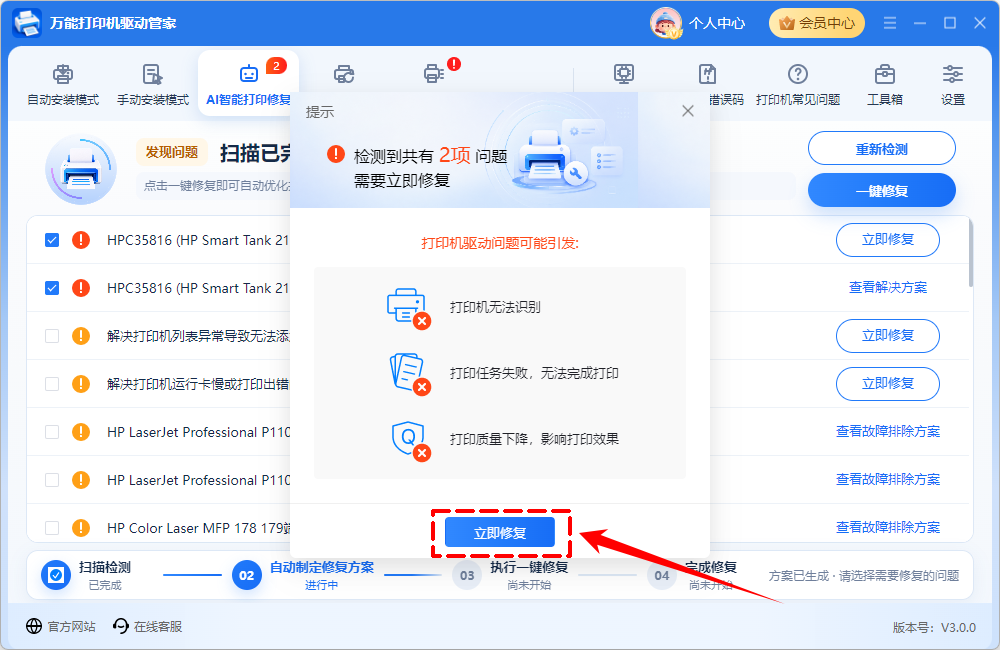Click warning icon of 解决打印机运行卡慢 row
The image size is (1000, 650).
coord(81,384)
